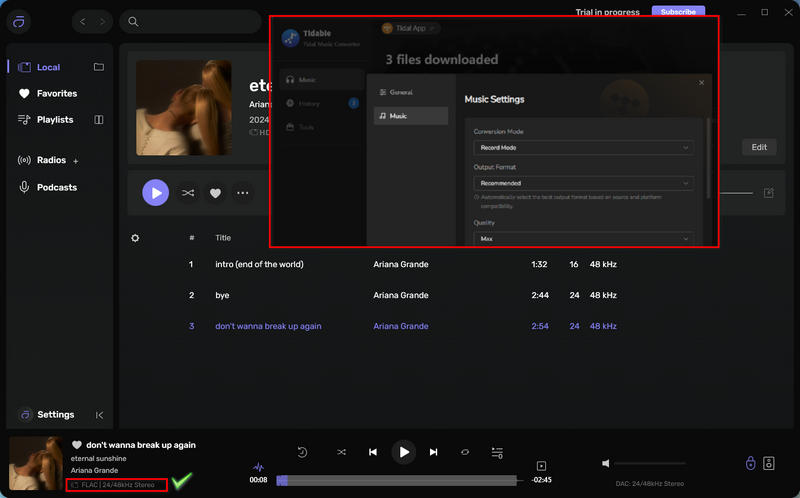Click the waveform icon above elapsed time
Screen dimensions: 800x498
259,467
